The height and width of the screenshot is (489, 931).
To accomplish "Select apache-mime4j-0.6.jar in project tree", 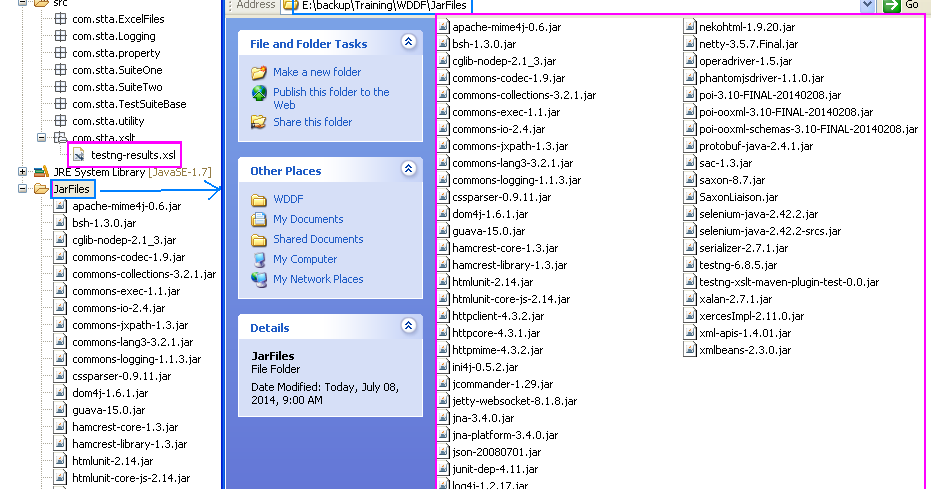I will click(x=126, y=206).
